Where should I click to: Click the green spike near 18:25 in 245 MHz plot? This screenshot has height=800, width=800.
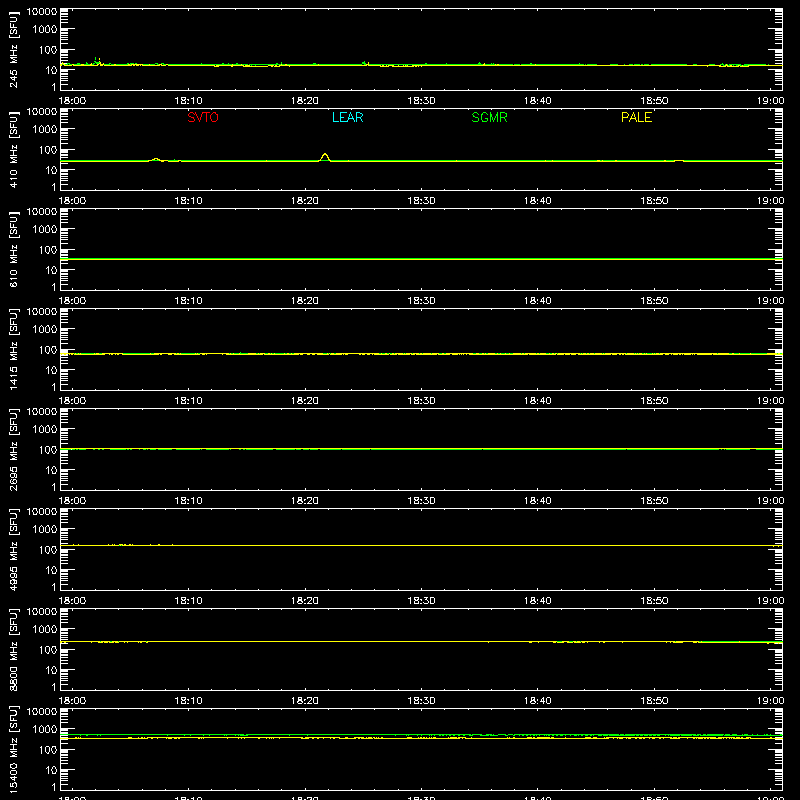pos(365,63)
